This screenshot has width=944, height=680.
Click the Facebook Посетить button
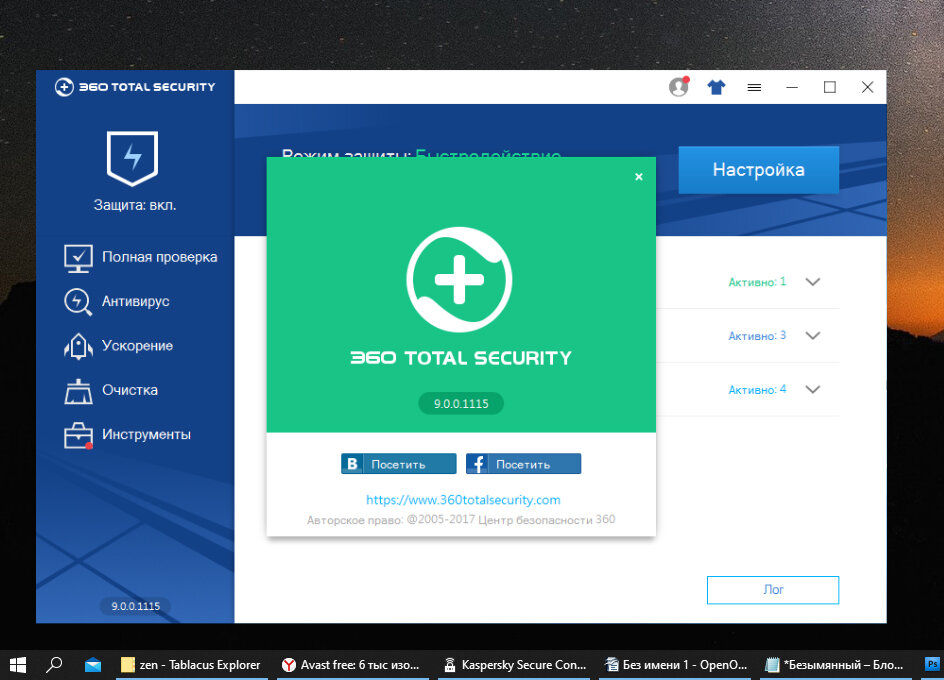tap(523, 464)
